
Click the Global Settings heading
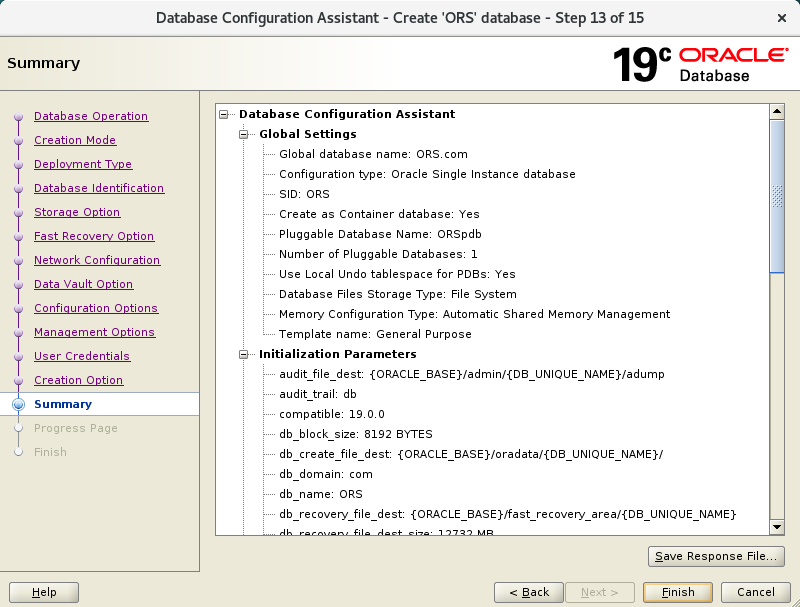point(308,134)
